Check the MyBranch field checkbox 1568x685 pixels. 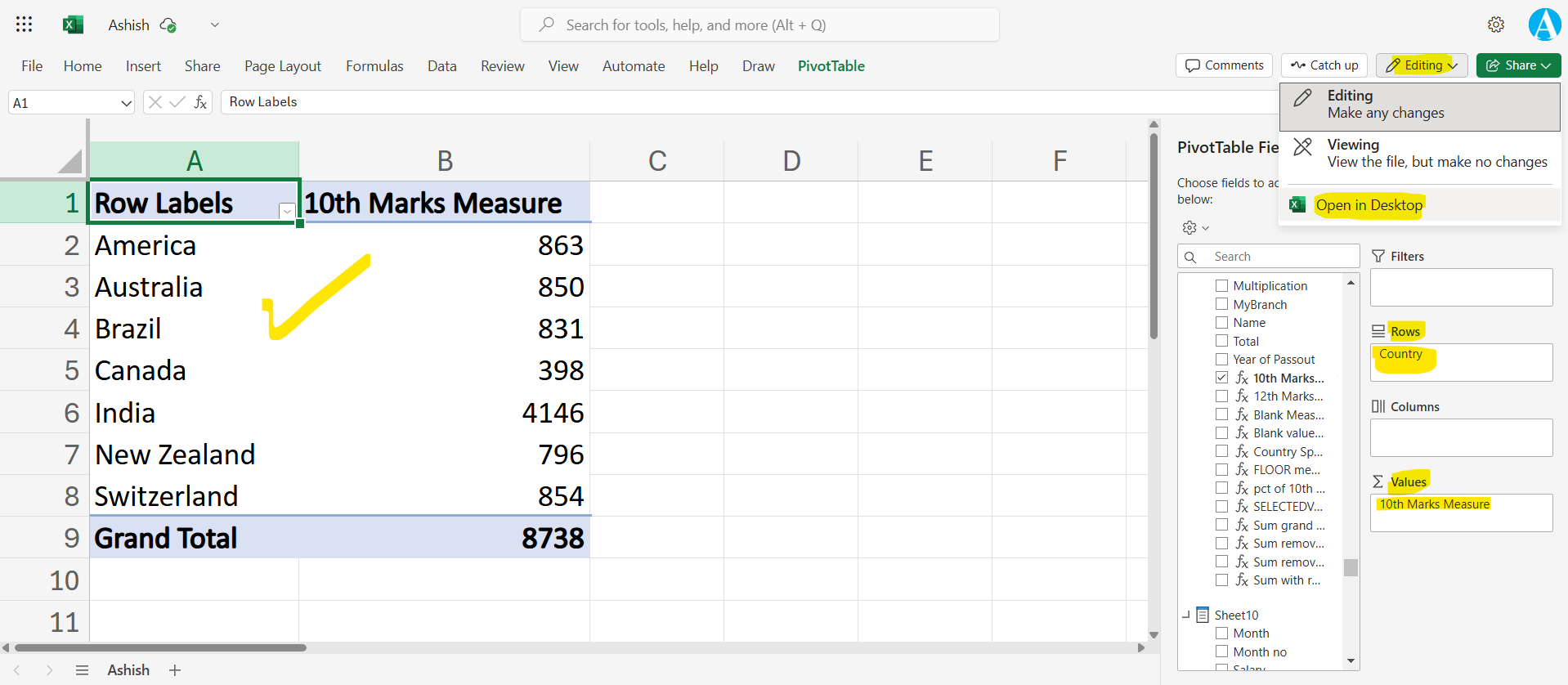1221,304
